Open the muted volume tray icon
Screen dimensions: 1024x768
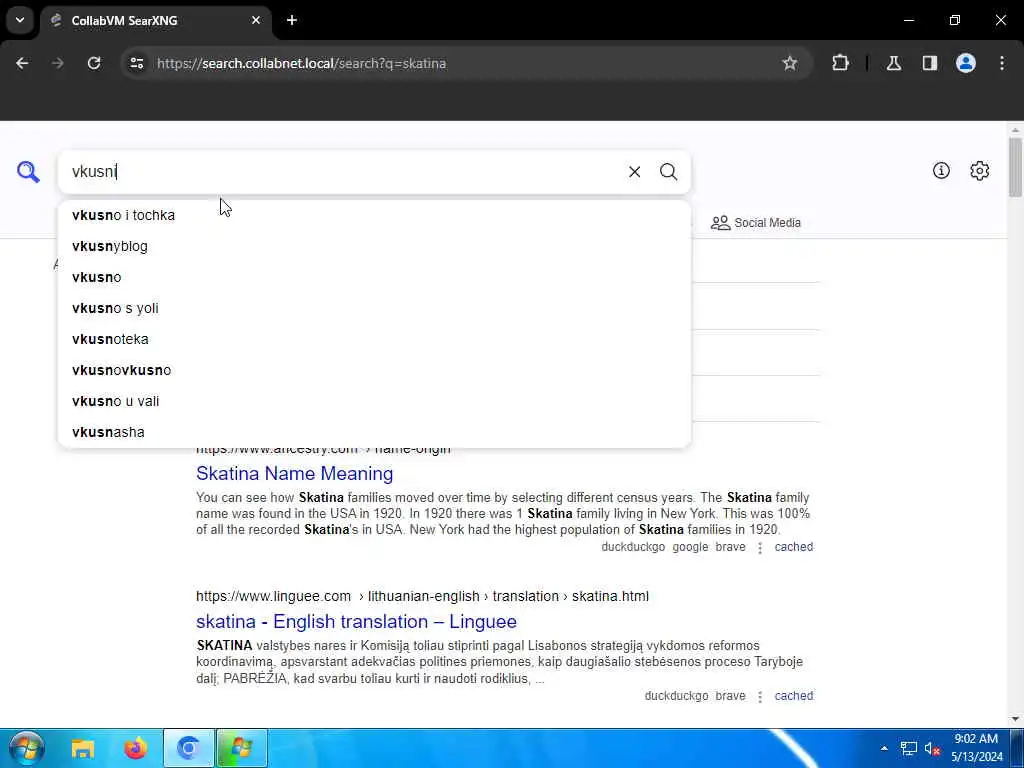click(932, 748)
